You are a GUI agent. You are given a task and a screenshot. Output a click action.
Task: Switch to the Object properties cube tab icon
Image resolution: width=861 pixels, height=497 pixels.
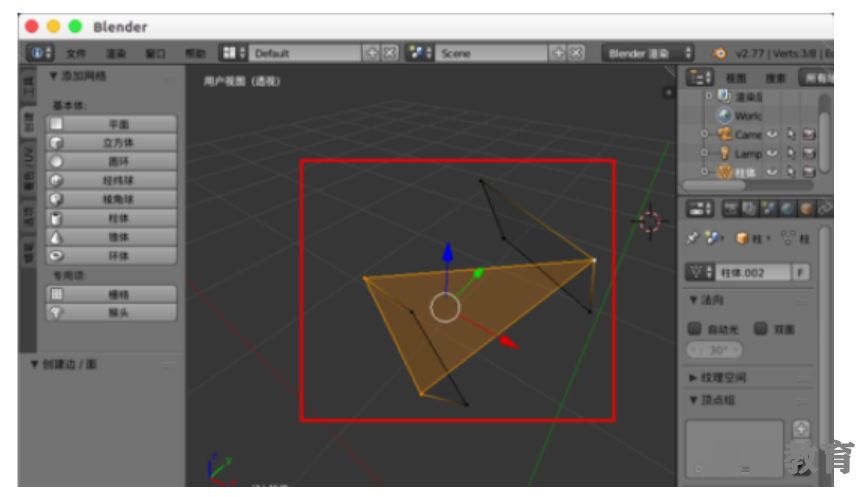[807, 209]
